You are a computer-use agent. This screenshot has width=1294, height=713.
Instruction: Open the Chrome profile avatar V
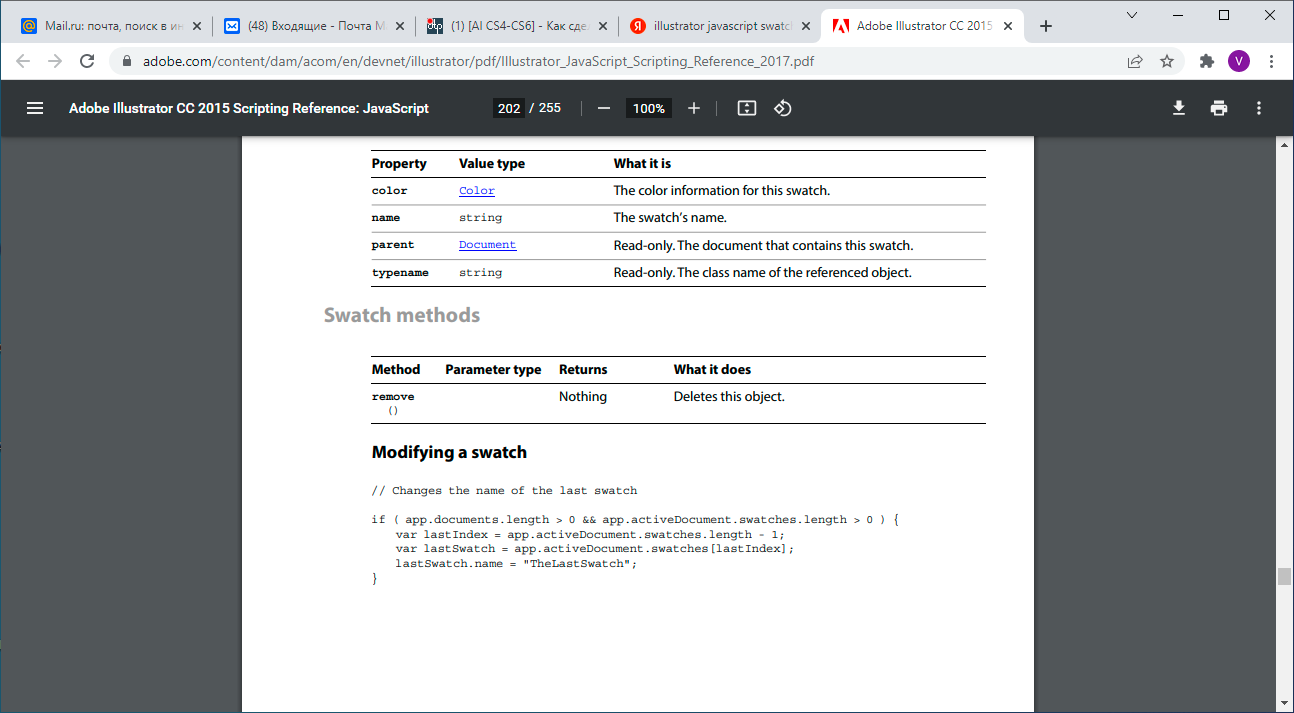(1239, 61)
